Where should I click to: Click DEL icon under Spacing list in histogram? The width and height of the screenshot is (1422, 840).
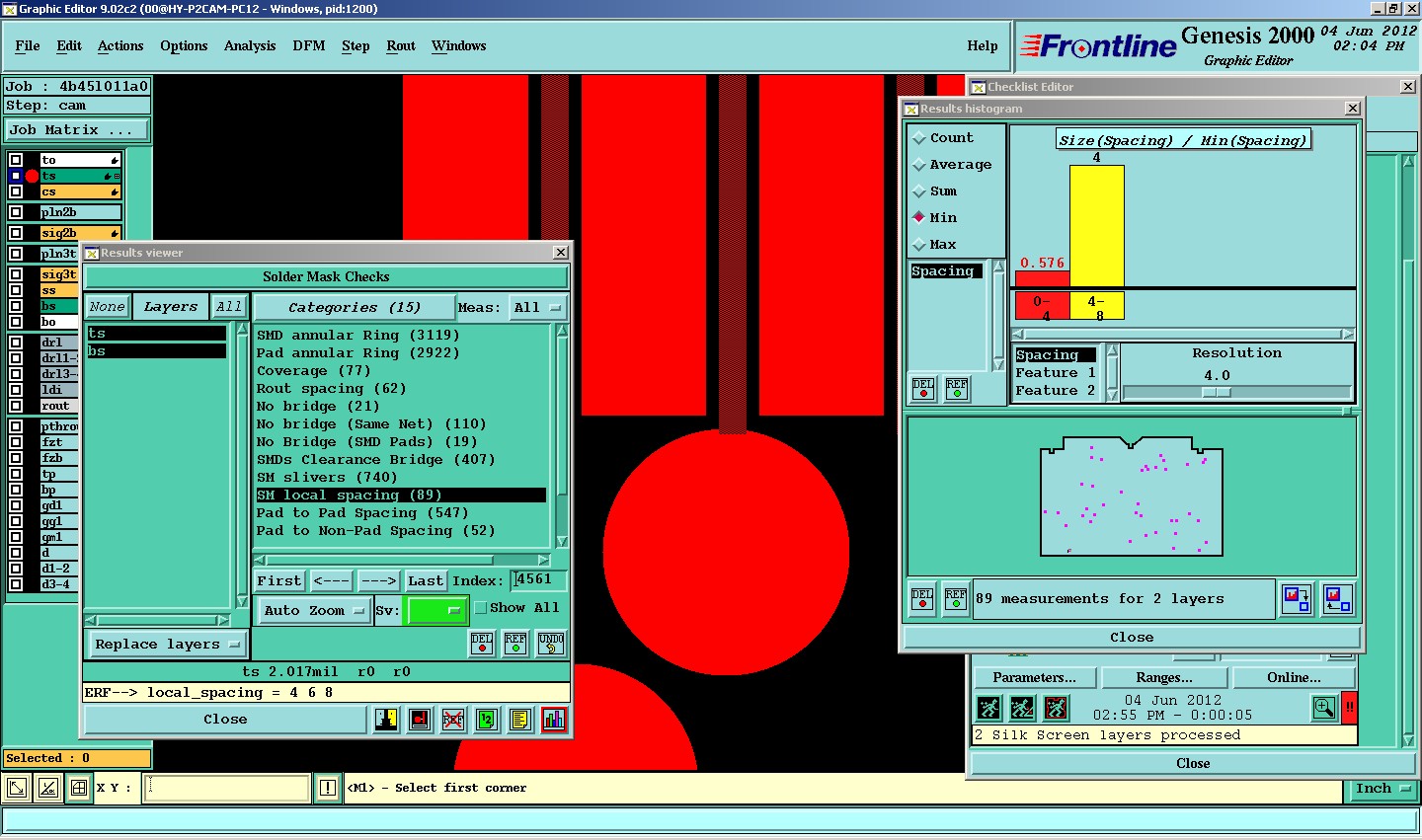pos(923,389)
